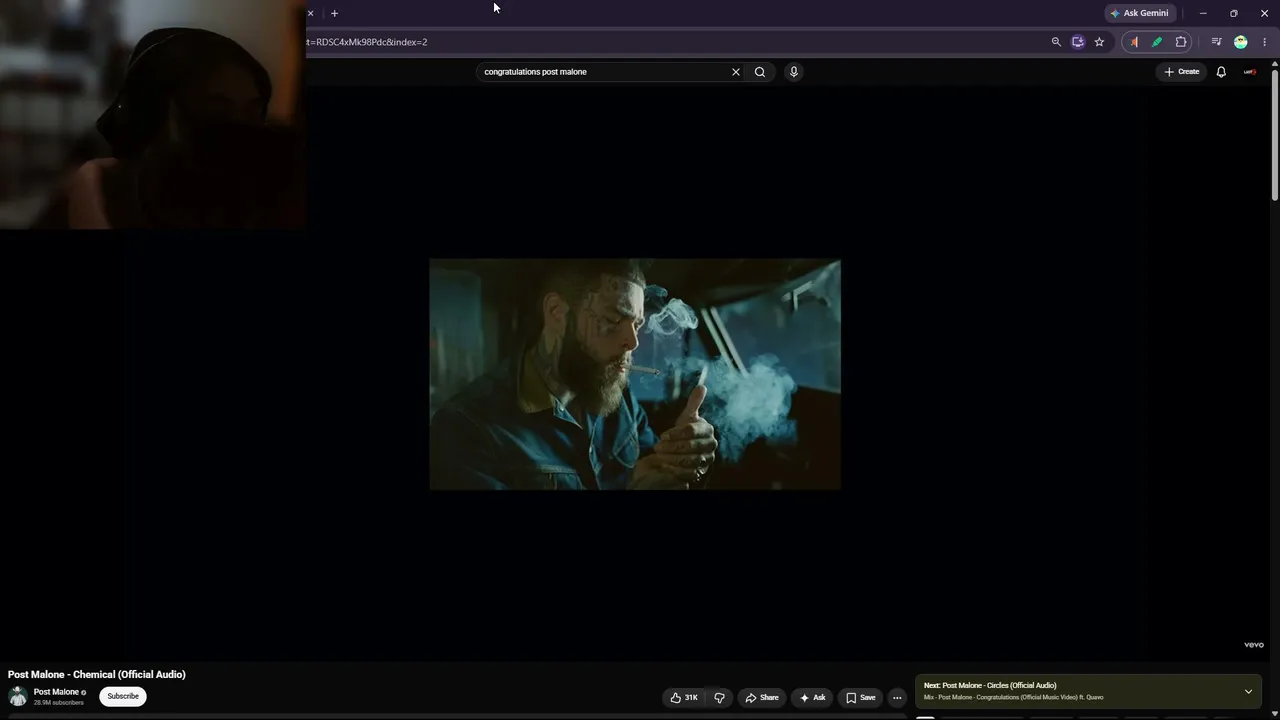The image size is (1280, 720).
Task: Click the install app icon in address bar
Action: pos(1078,42)
